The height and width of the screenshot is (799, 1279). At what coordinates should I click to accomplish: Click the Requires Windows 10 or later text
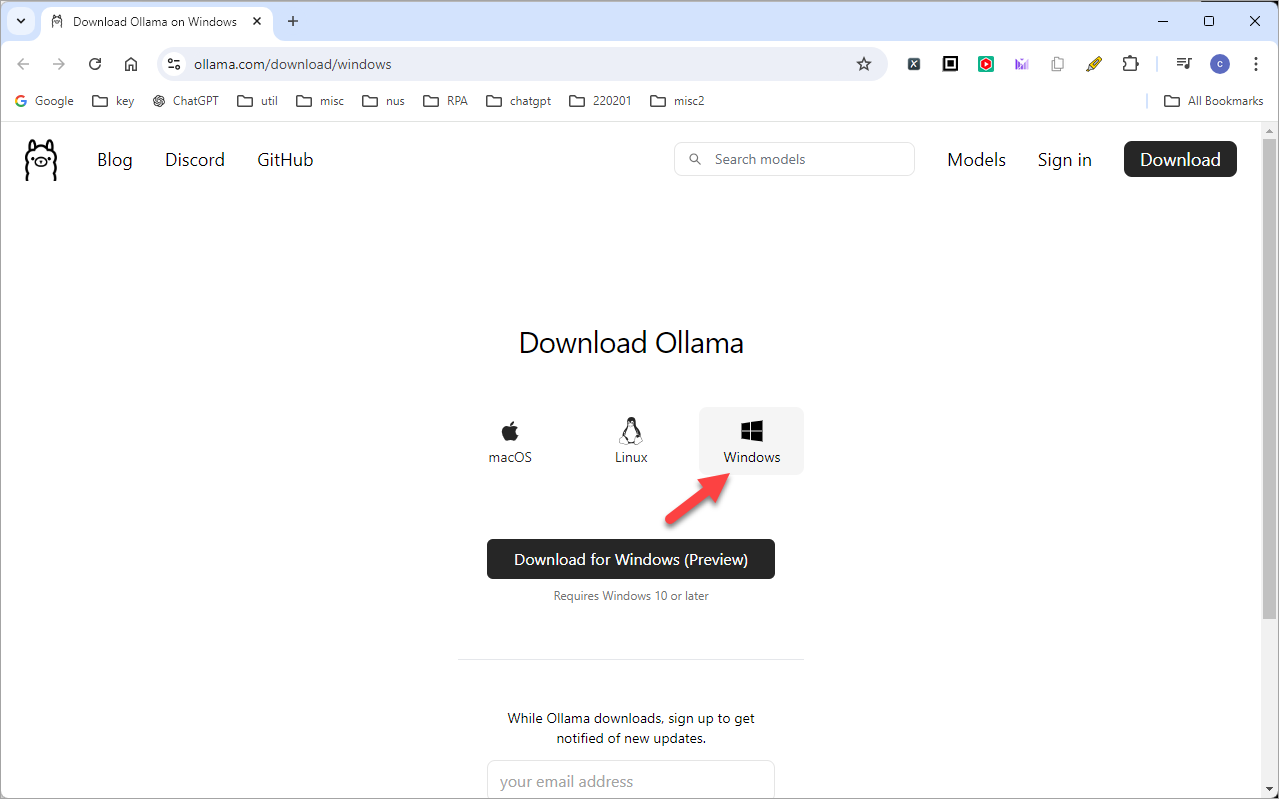point(631,596)
